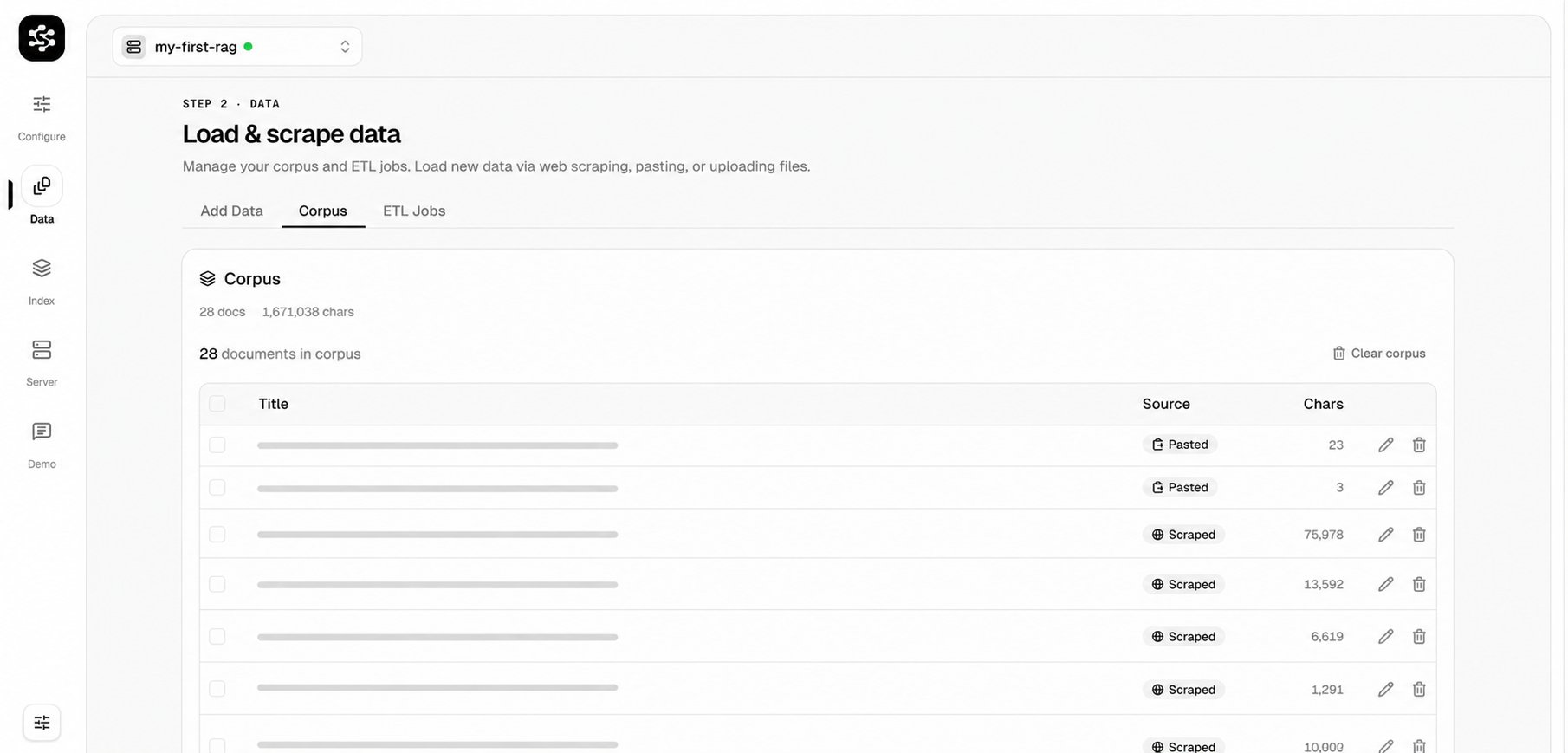1568x753 pixels.
Task: Open the Index sidebar section
Action: coord(42,282)
